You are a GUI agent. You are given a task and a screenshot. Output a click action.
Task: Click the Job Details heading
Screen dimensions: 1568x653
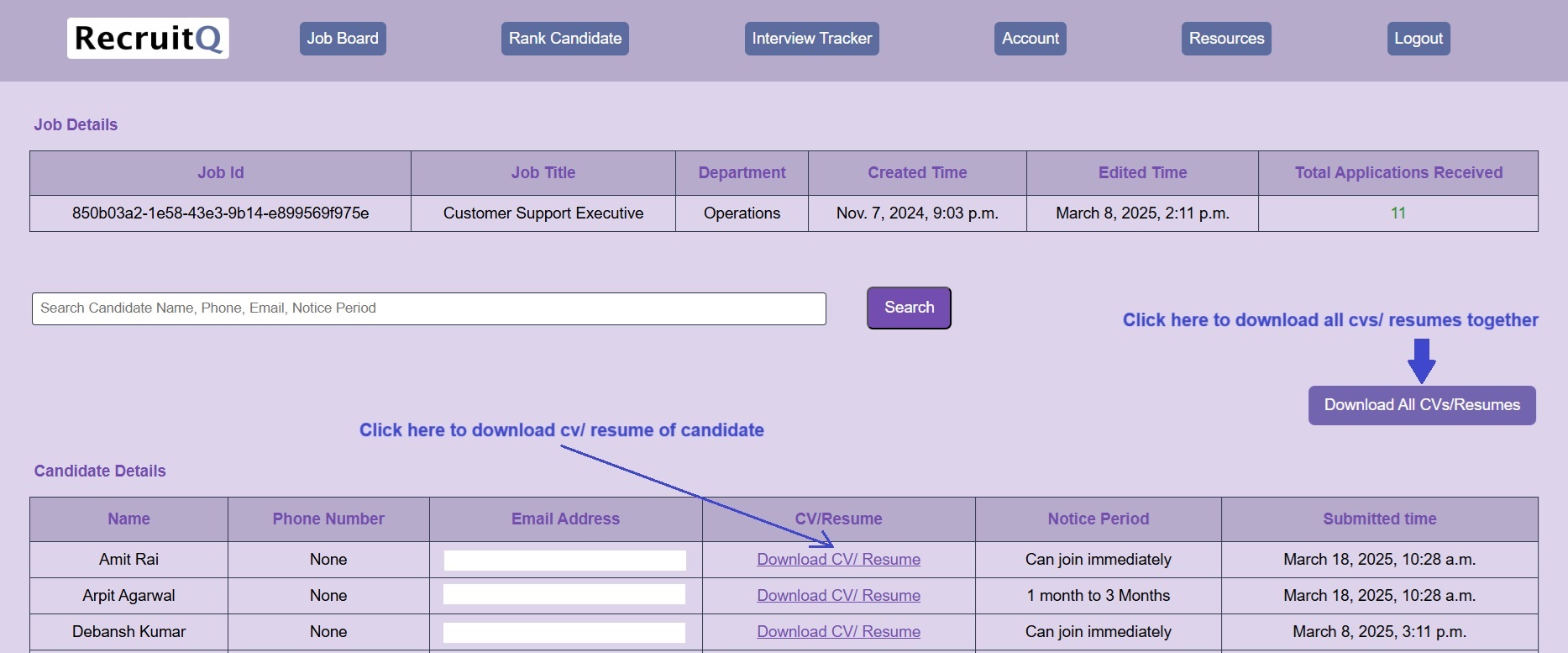pos(76,125)
